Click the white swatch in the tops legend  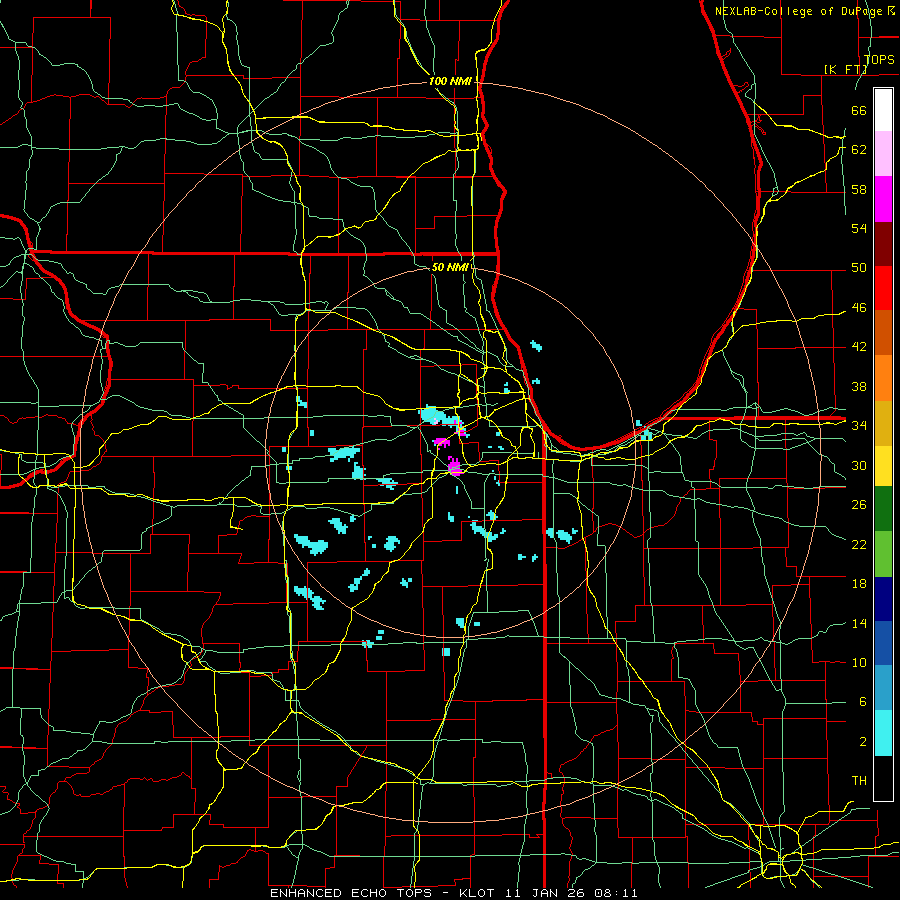[883, 110]
